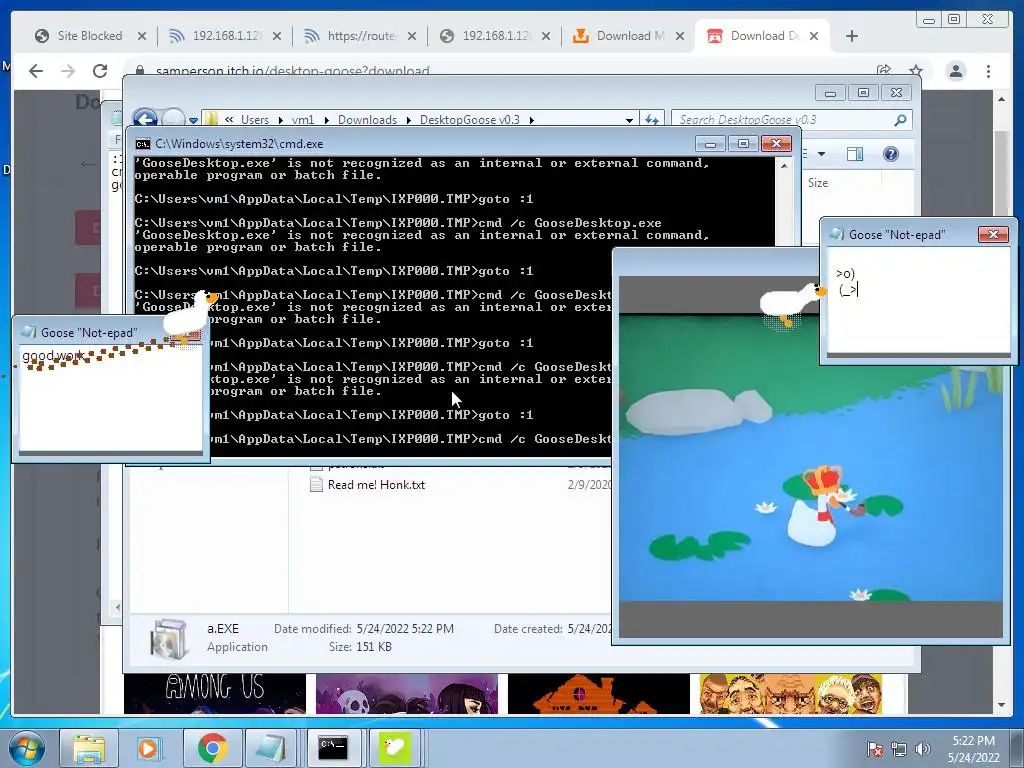Open the volume speaker tray icon
The width and height of the screenshot is (1024, 768).
click(x=922, y=749)
